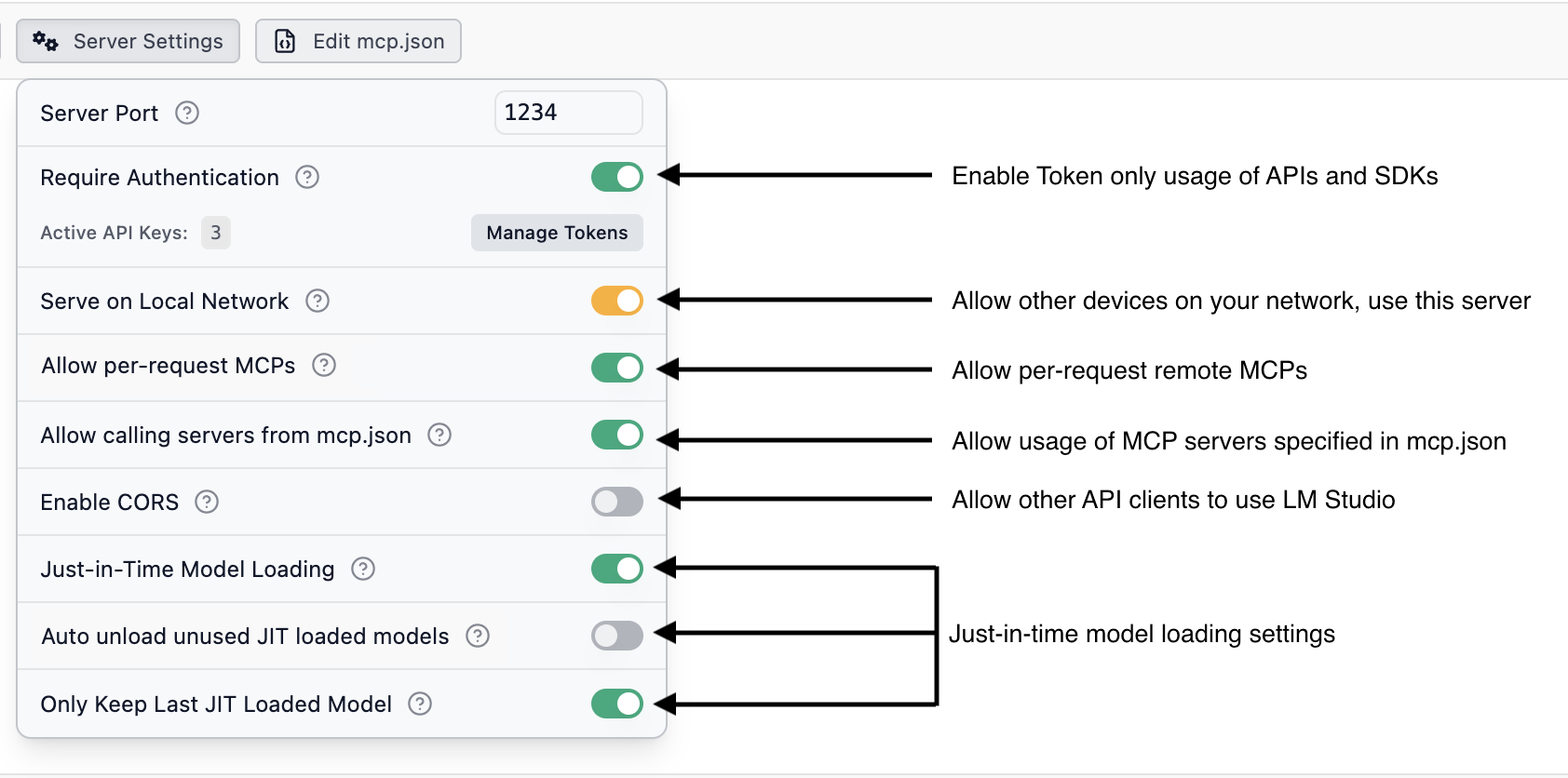The height and width of the screenshot is (778, 1568).
Task: Click the help icon for mcp.json servers option
Action: pos(439,435)
